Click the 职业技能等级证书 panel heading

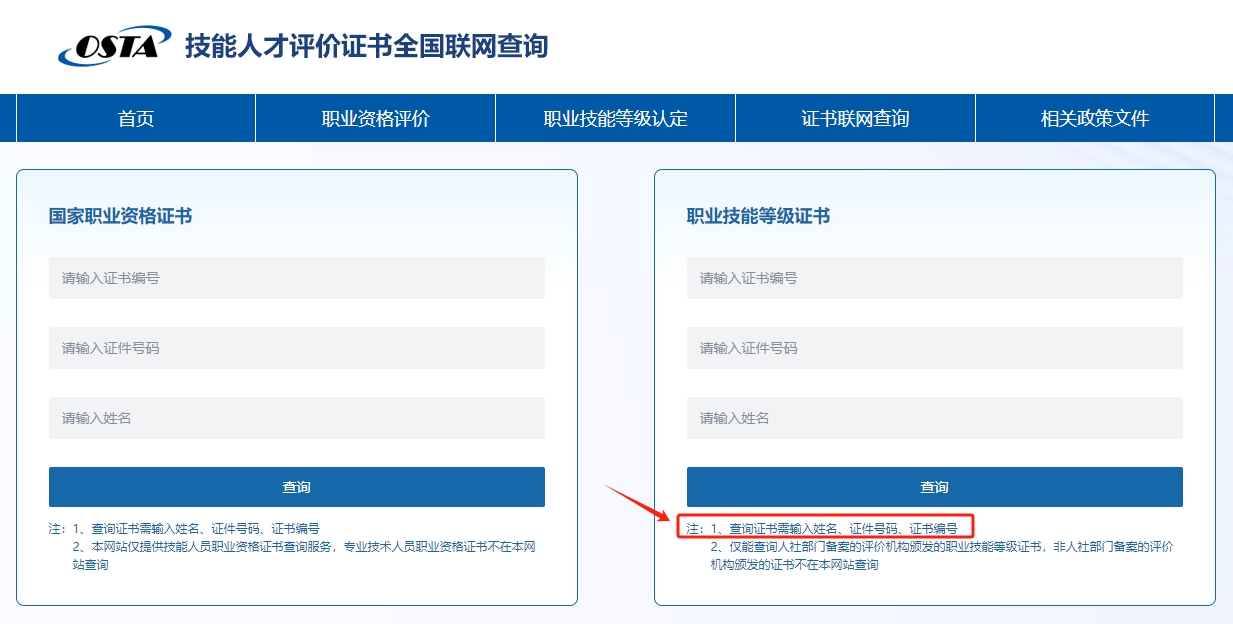758,216
